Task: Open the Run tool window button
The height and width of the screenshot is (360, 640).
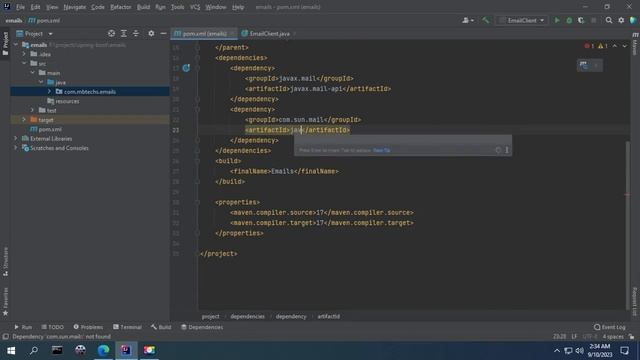Action: pyautogui.click(x=23, y=327)
